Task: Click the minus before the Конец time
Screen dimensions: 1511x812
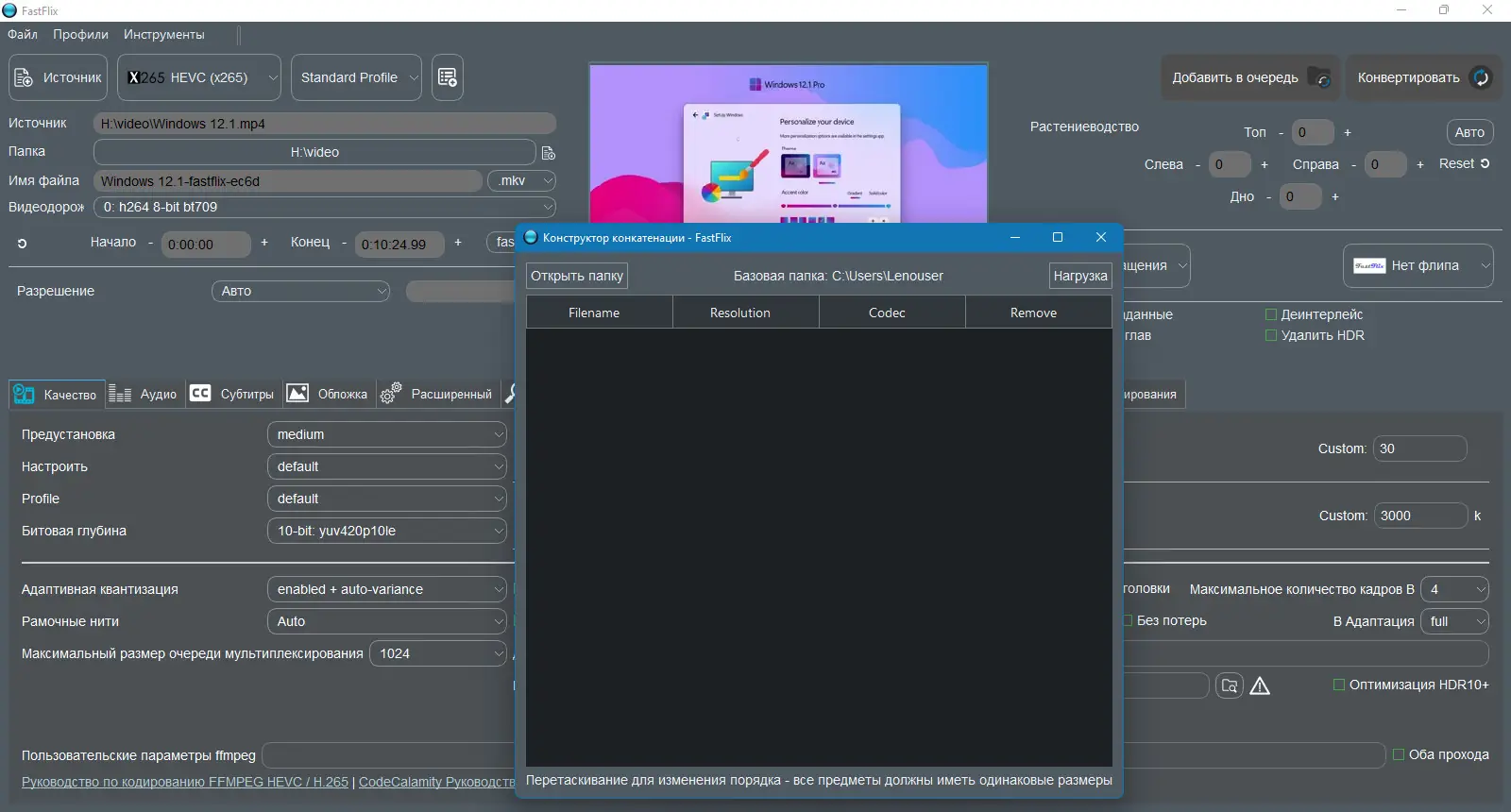Action: (x=344, y=243)
